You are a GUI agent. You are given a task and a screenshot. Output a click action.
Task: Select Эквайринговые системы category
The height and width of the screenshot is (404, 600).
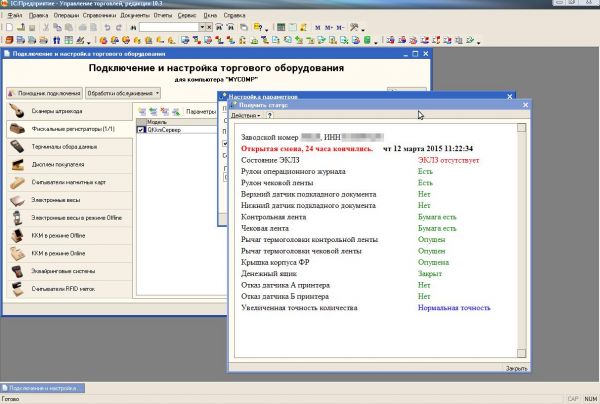pyautogui.click(x=65, y=270)
